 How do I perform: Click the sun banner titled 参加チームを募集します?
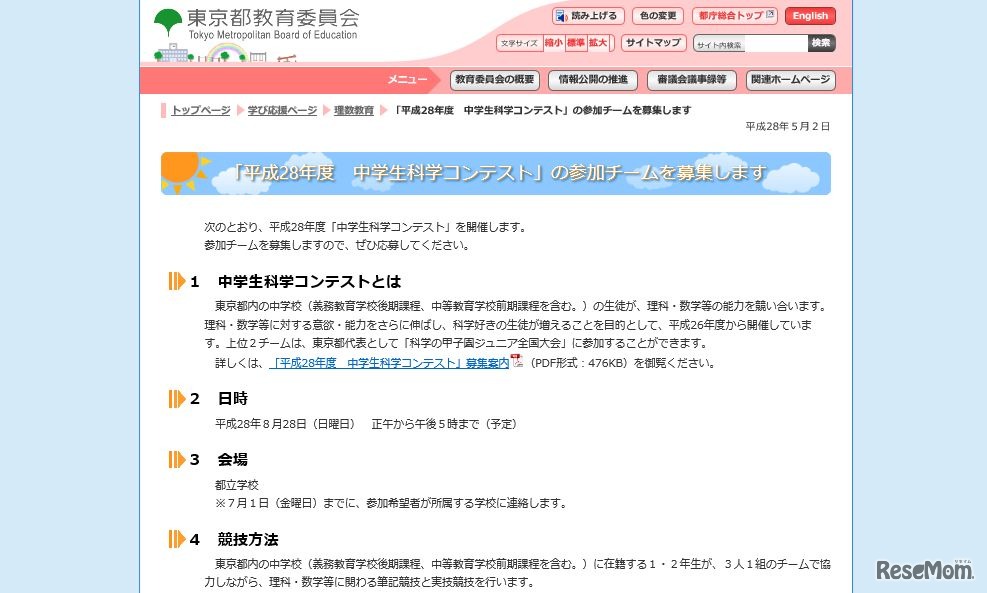(x=495, y=173)
